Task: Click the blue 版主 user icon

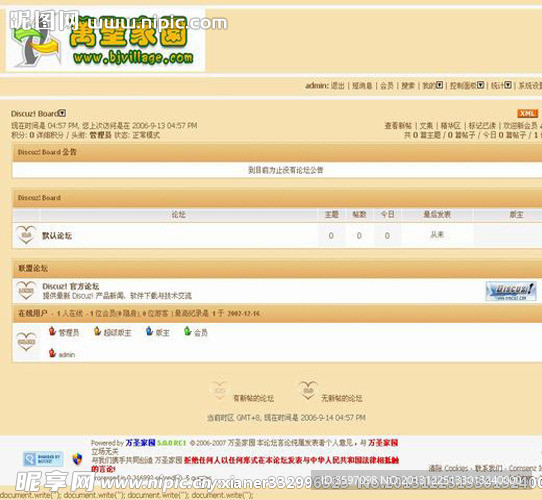Action: pyautogui.click(x=149, y=331)
